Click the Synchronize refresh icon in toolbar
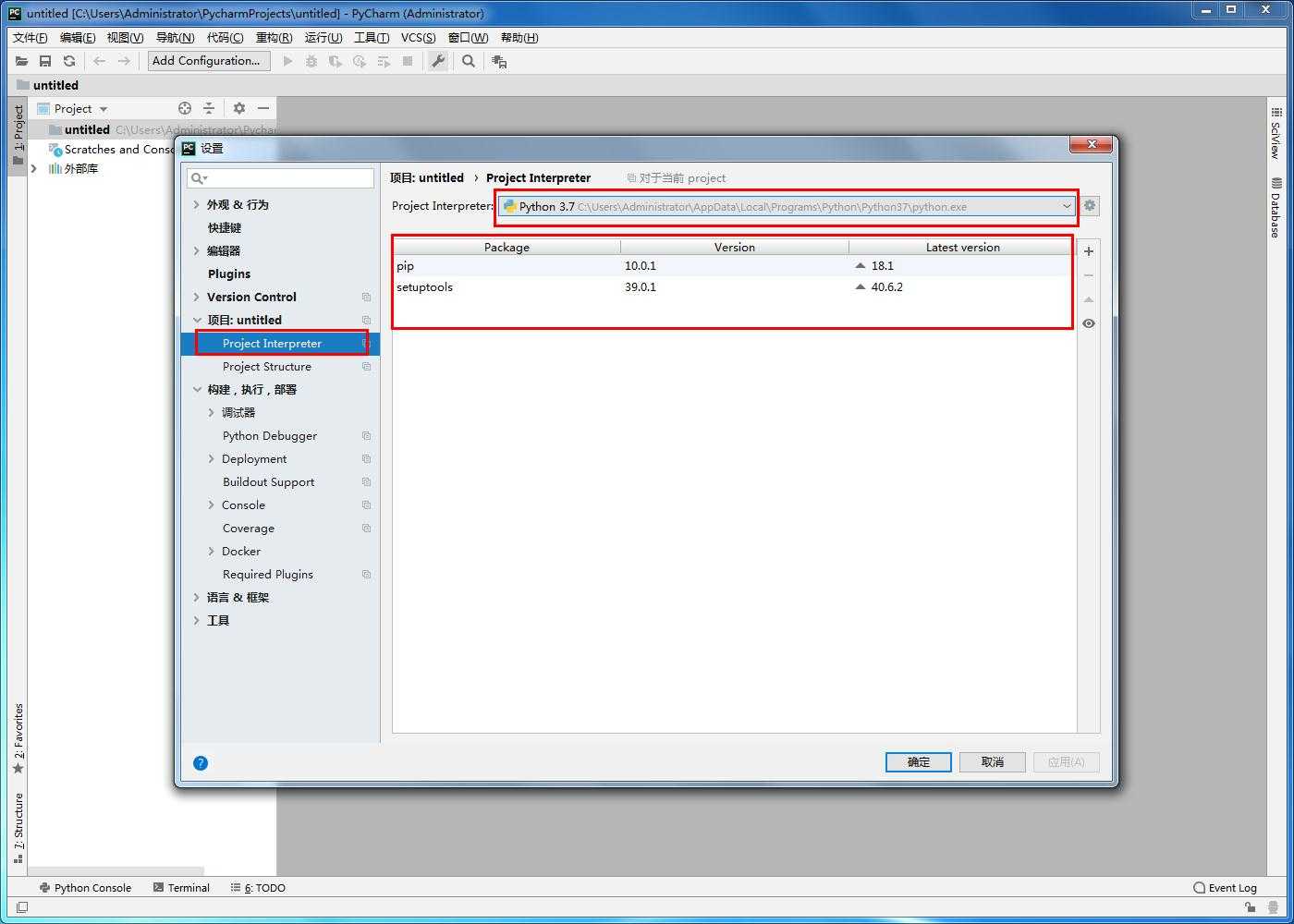The image size is (1294, 924). point(69,61)
